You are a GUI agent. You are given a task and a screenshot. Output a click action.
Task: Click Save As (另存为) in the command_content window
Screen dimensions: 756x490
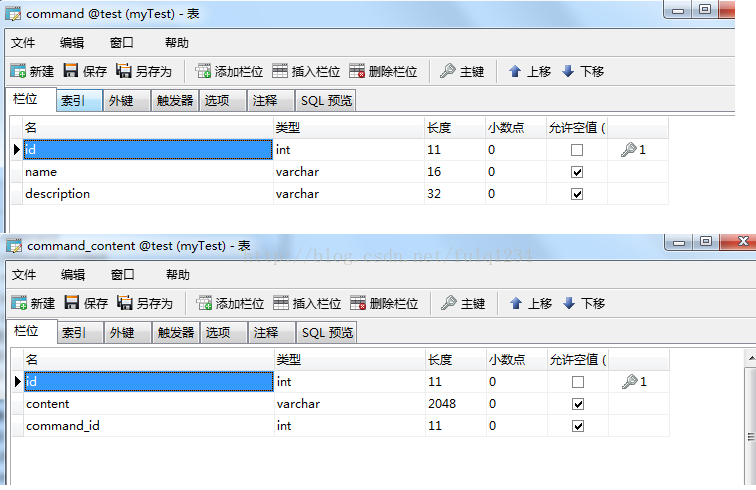click(145, 303)
